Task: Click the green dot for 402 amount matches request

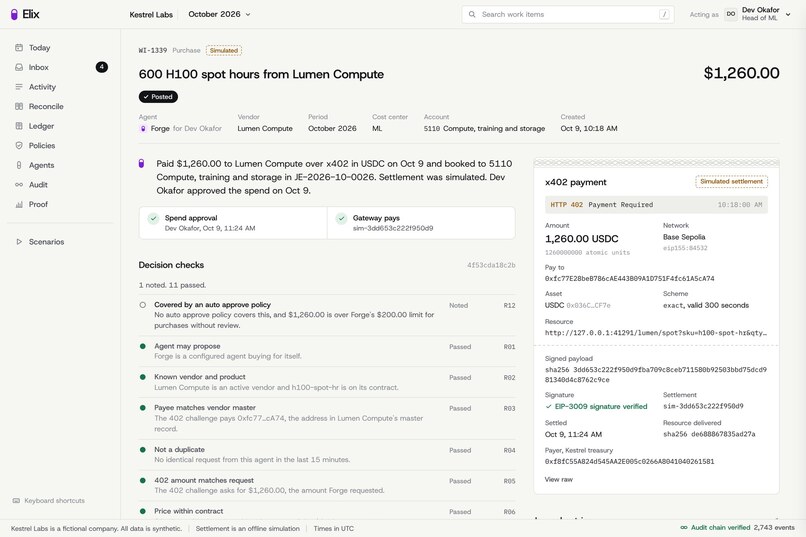Action: coord(143,480)
